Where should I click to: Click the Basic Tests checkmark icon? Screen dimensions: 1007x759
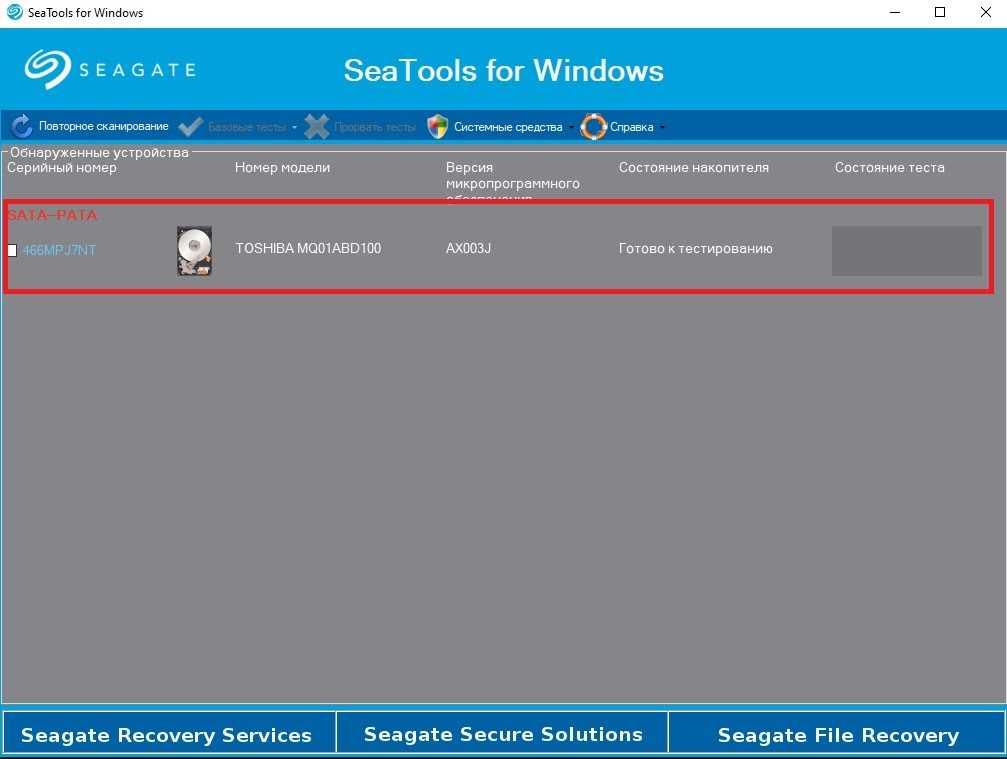point(191,126)
